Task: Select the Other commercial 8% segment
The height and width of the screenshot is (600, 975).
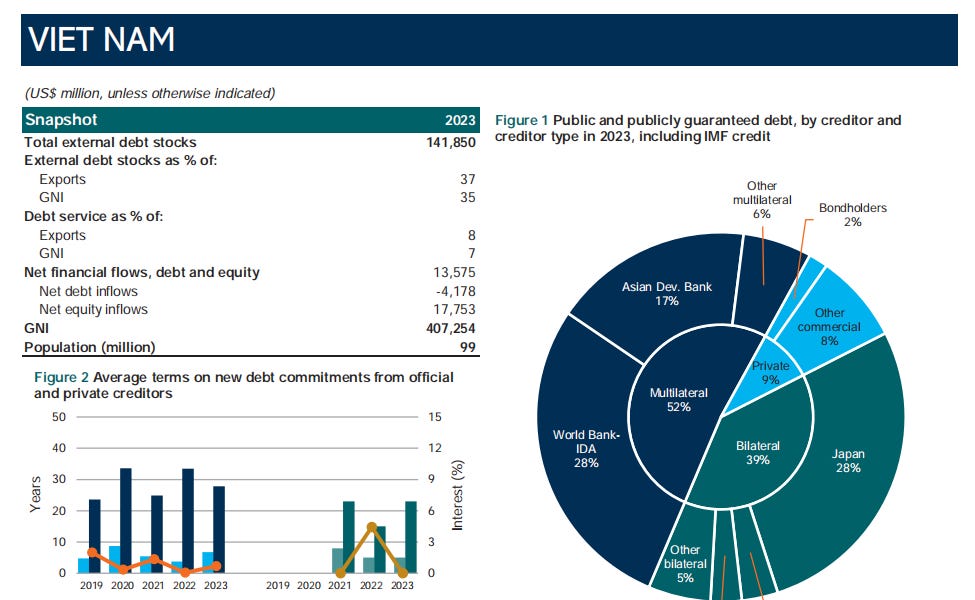Action: click(x=829, y=326)
